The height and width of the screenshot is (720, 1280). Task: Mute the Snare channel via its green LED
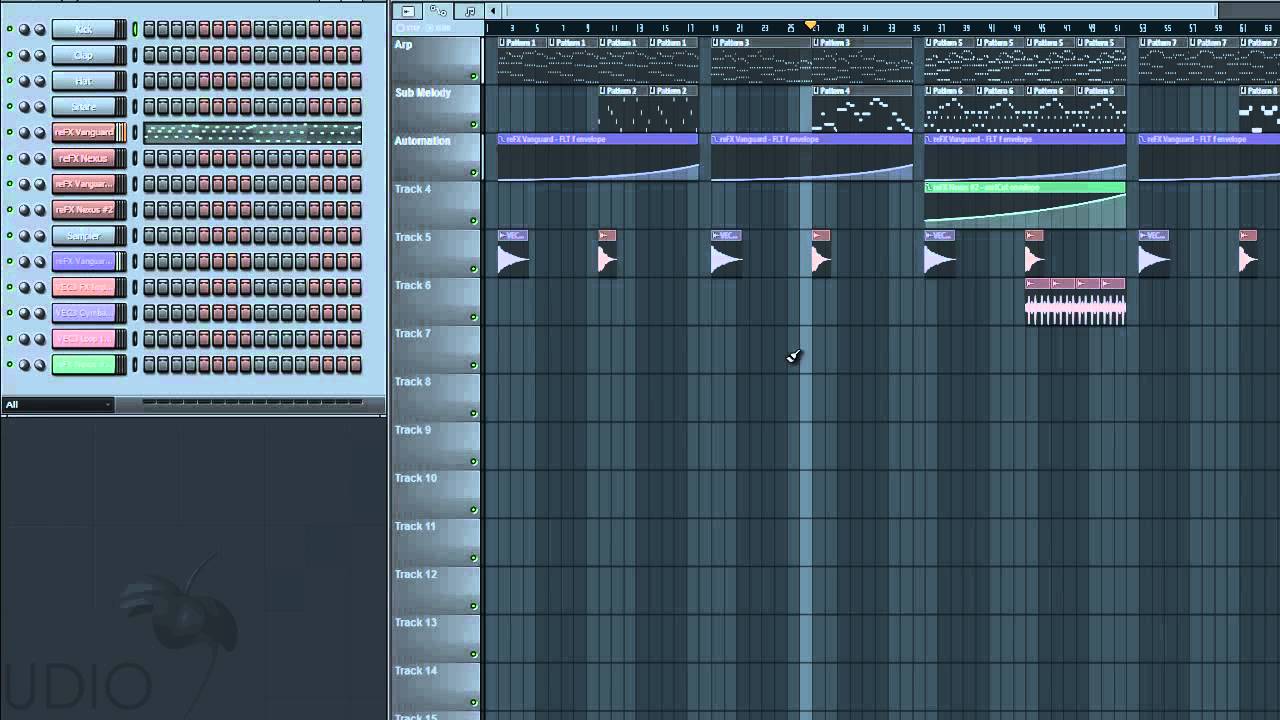[x=10, y=107]
